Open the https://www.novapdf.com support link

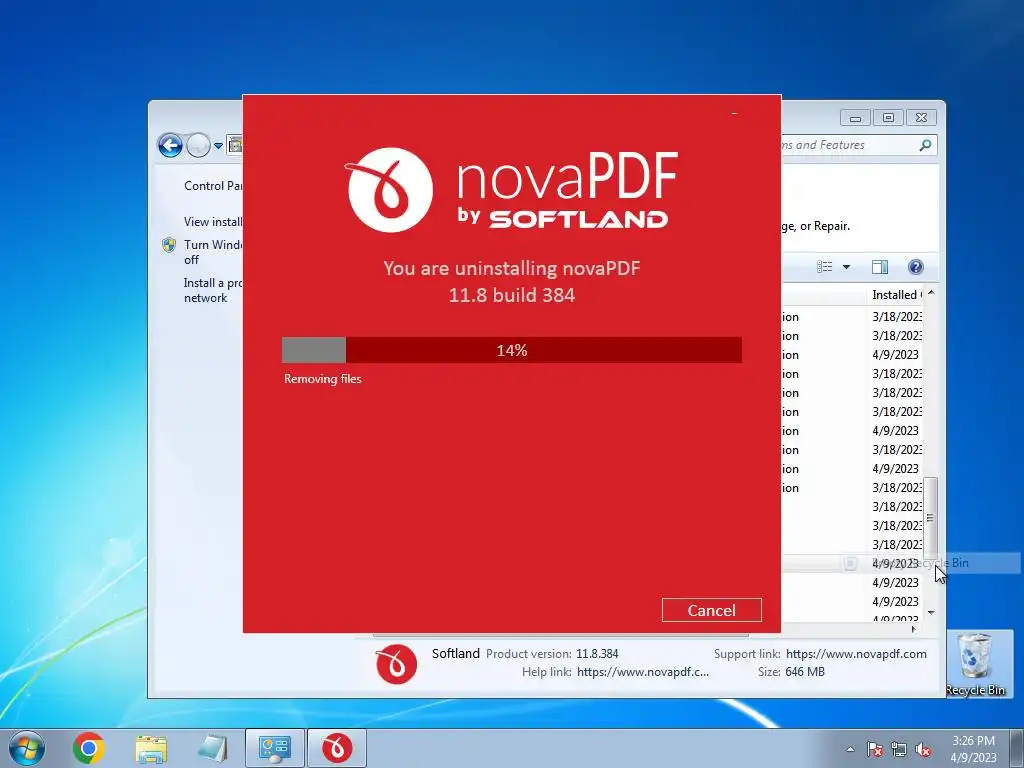coord(856,654)
